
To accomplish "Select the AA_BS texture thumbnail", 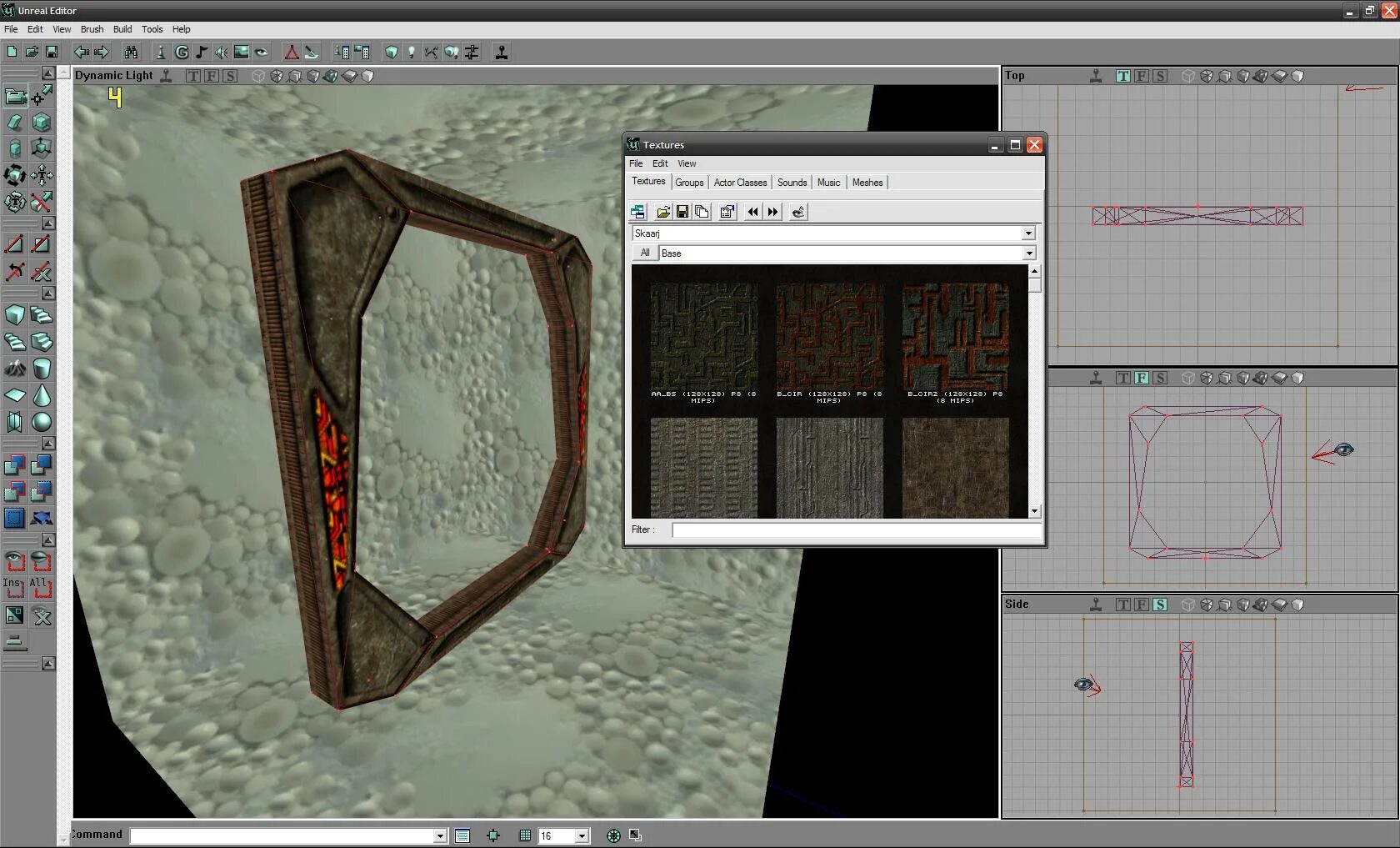I will coord(703,336).
